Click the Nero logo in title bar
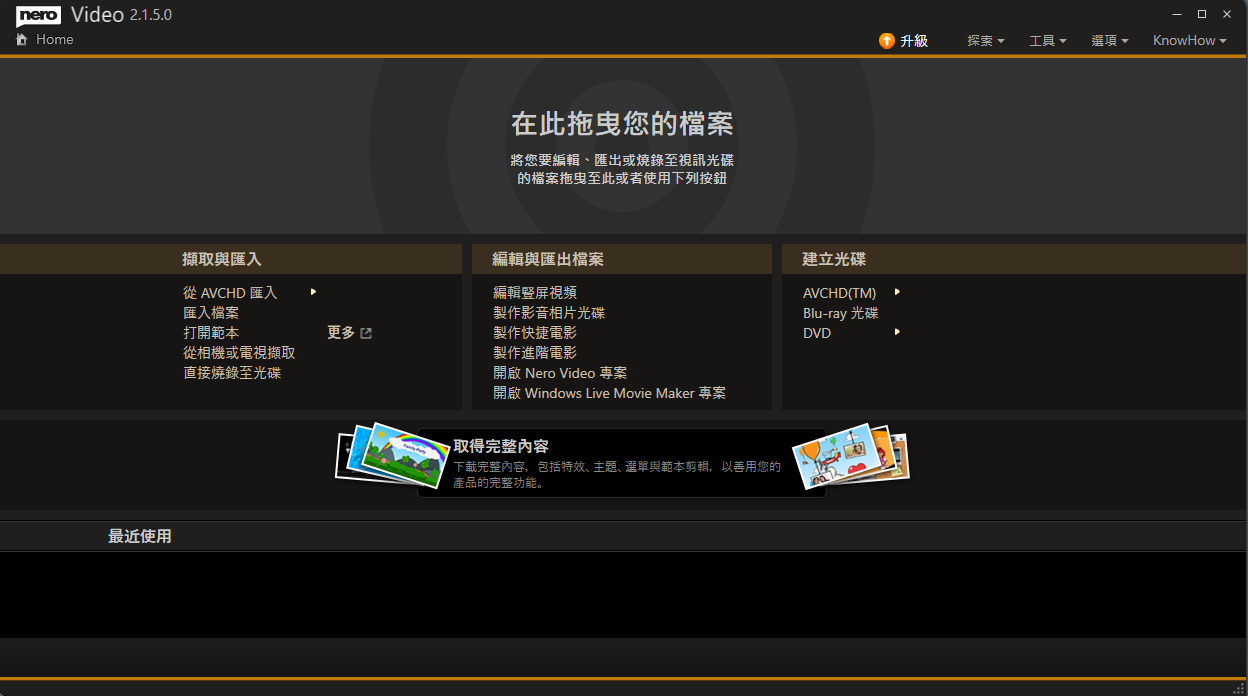The image size is (1248, 696). click(x=39, y=15)
